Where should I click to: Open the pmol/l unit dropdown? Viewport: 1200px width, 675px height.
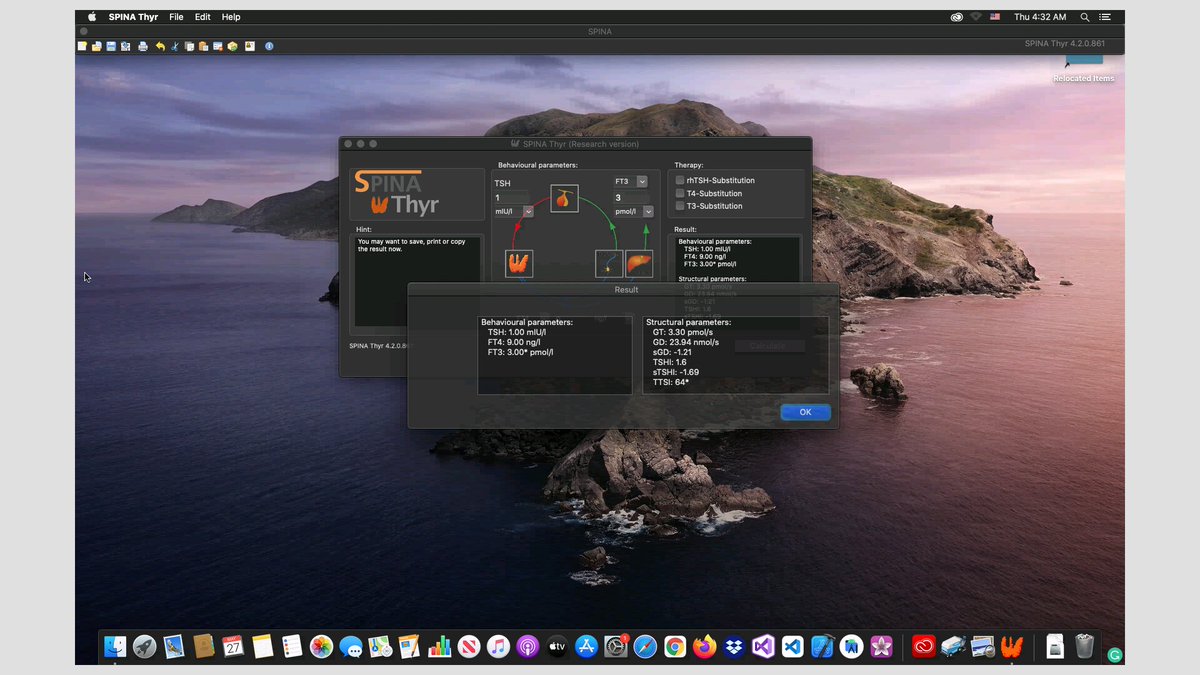coord(648,212)
